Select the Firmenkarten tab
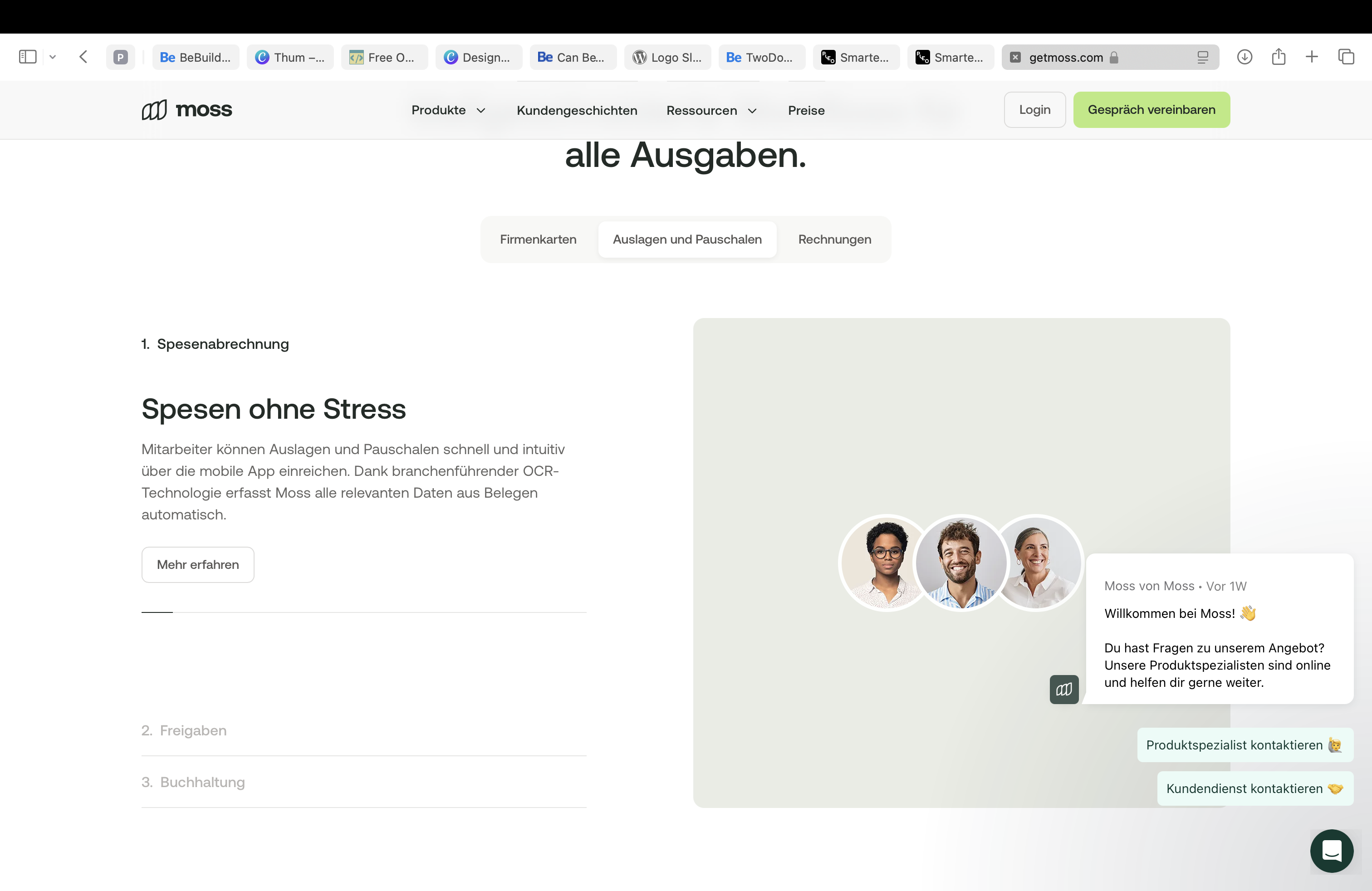 [x=538, y=239]
